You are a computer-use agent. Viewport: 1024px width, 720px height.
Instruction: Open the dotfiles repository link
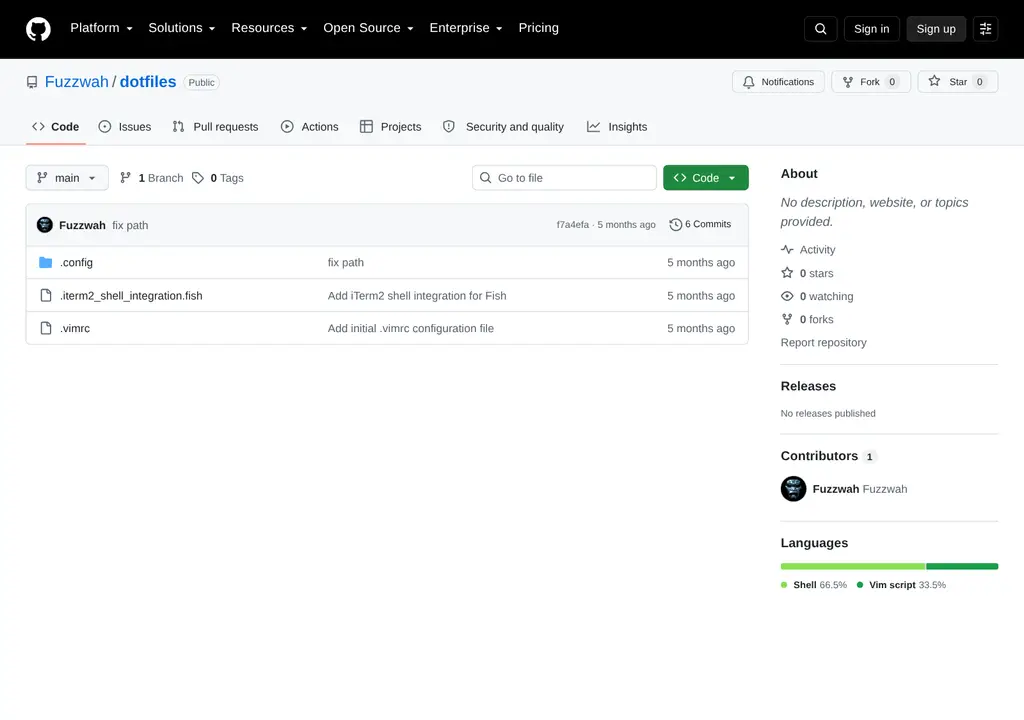148,82
